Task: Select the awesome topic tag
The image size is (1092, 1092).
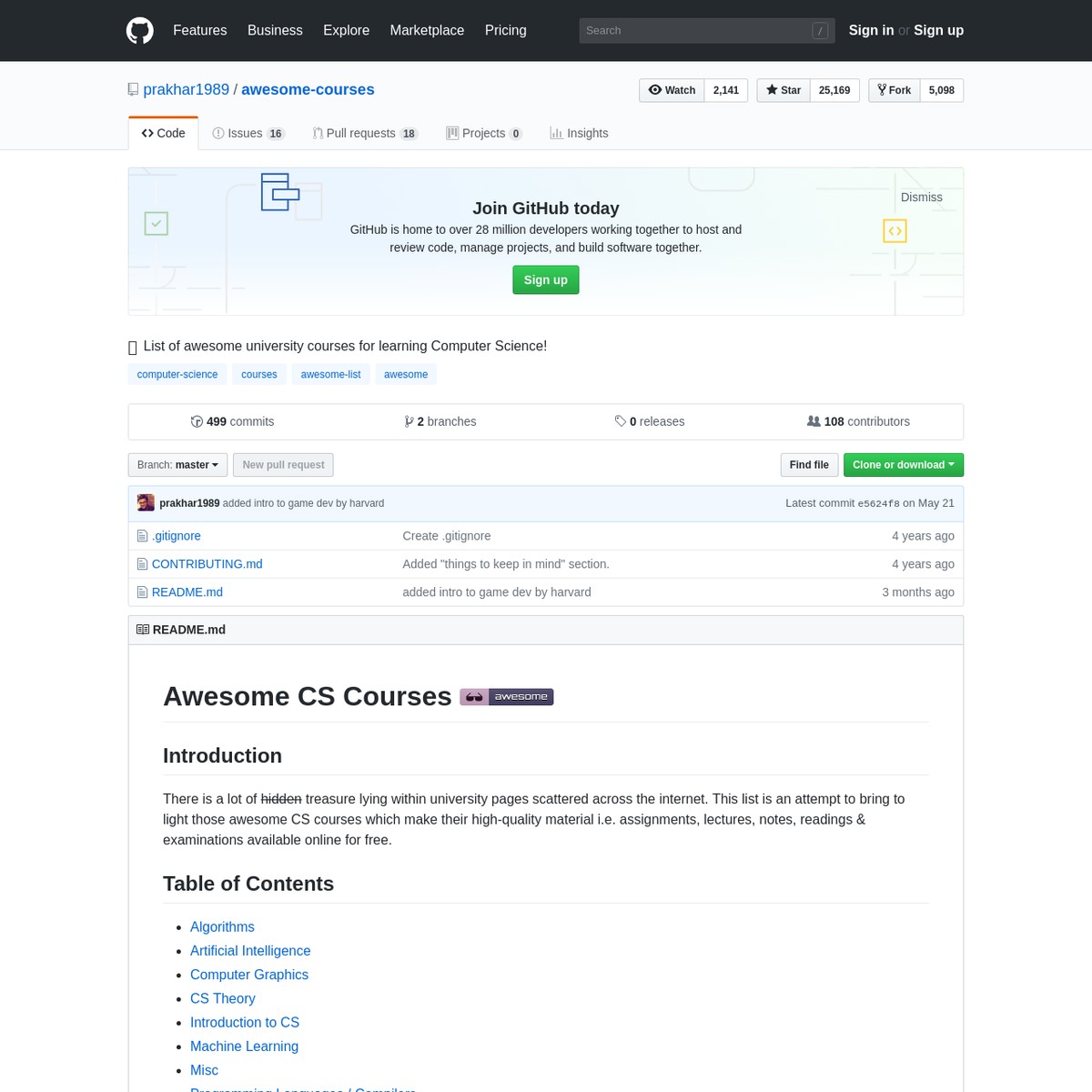Action: [x=406, y=374]
